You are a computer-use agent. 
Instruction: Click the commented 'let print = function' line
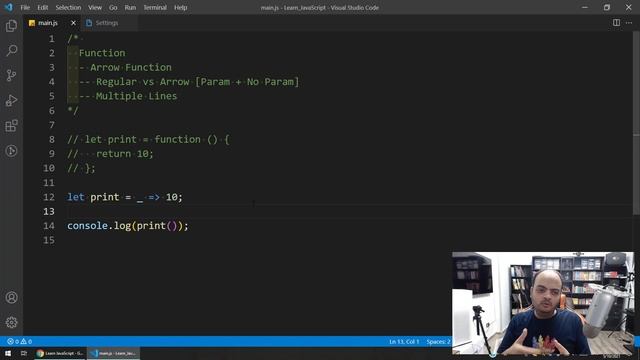[x=149, y=140]
